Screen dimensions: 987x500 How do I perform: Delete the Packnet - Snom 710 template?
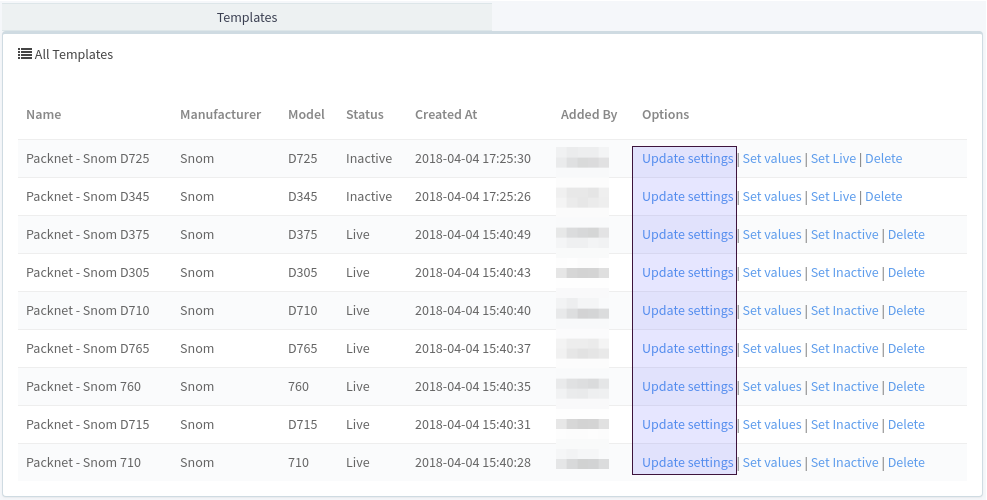coord(906,462)
